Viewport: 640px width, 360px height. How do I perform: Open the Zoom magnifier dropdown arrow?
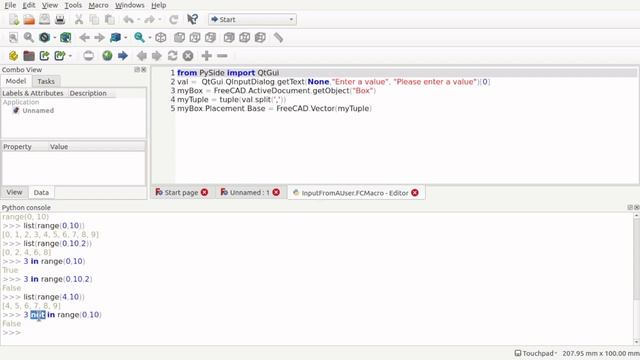click(x=150, y=38)
